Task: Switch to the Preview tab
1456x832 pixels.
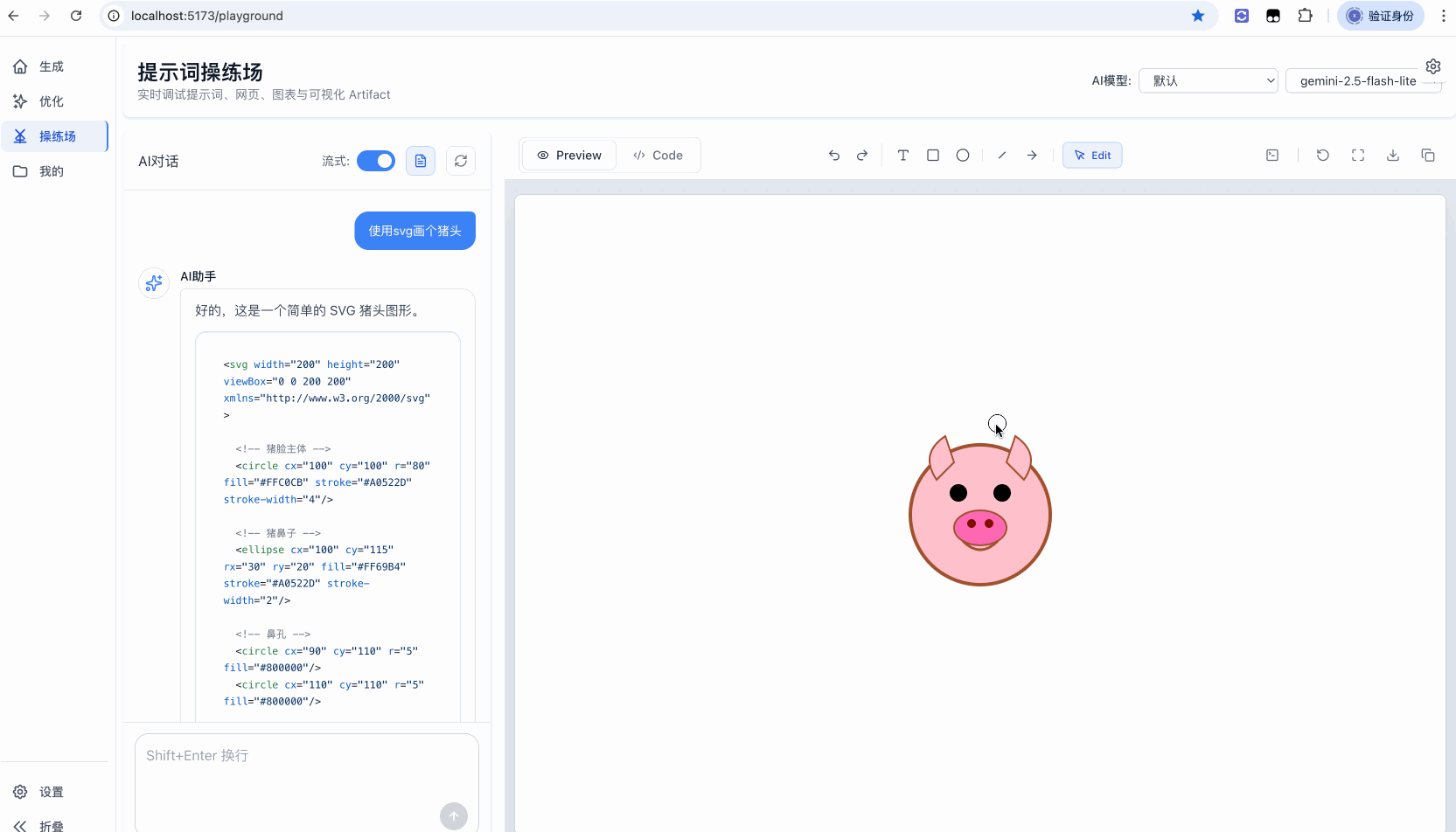Action: coord(569,156)
